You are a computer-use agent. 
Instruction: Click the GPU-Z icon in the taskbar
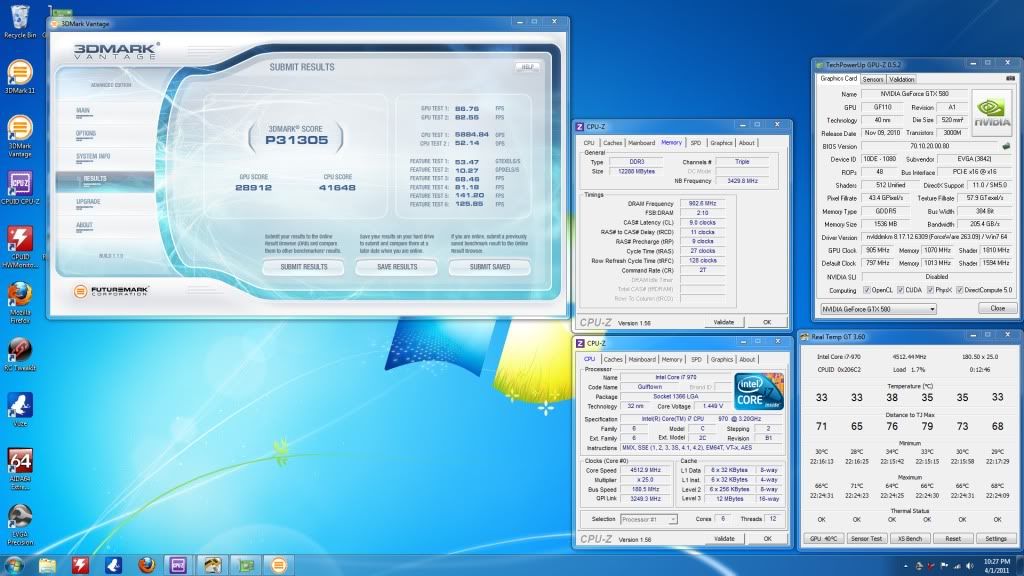point(246,565)
